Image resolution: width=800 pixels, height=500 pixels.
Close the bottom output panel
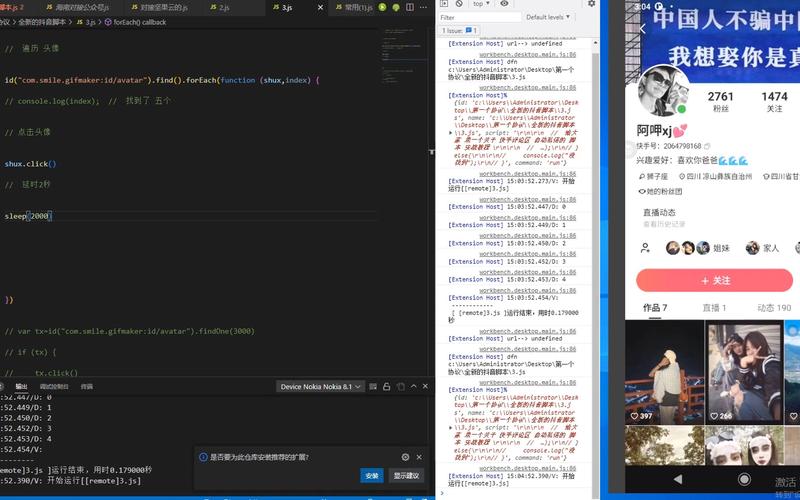pos(425,387)
